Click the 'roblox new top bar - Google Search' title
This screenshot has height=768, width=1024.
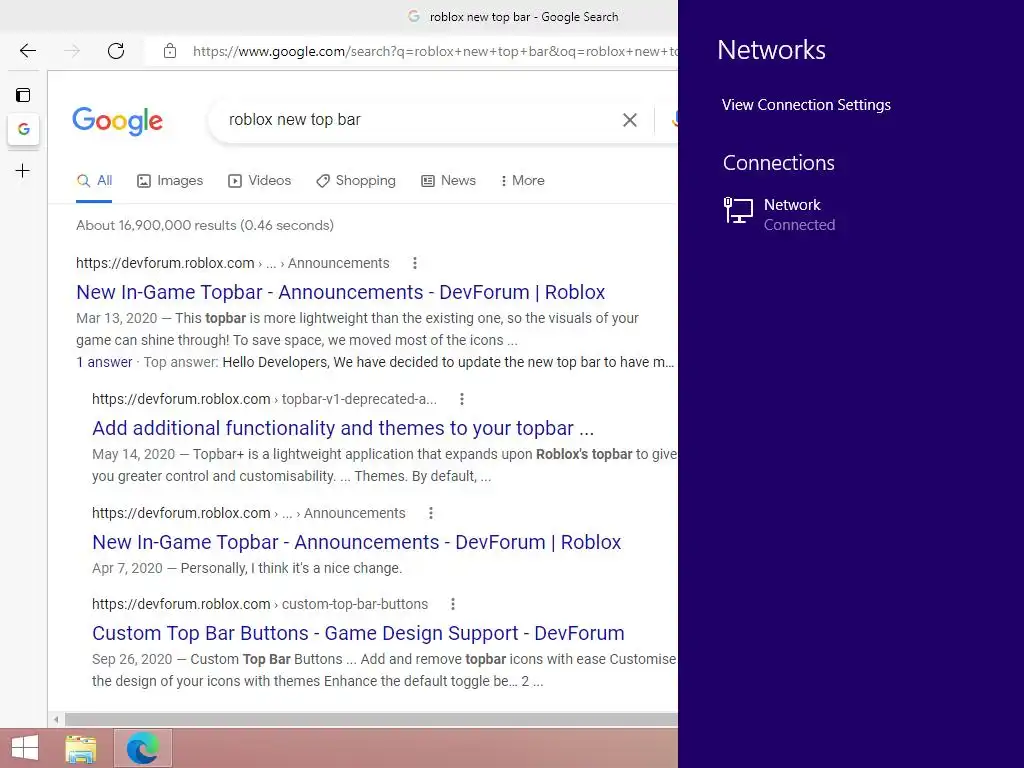click(x=524, y=17)
